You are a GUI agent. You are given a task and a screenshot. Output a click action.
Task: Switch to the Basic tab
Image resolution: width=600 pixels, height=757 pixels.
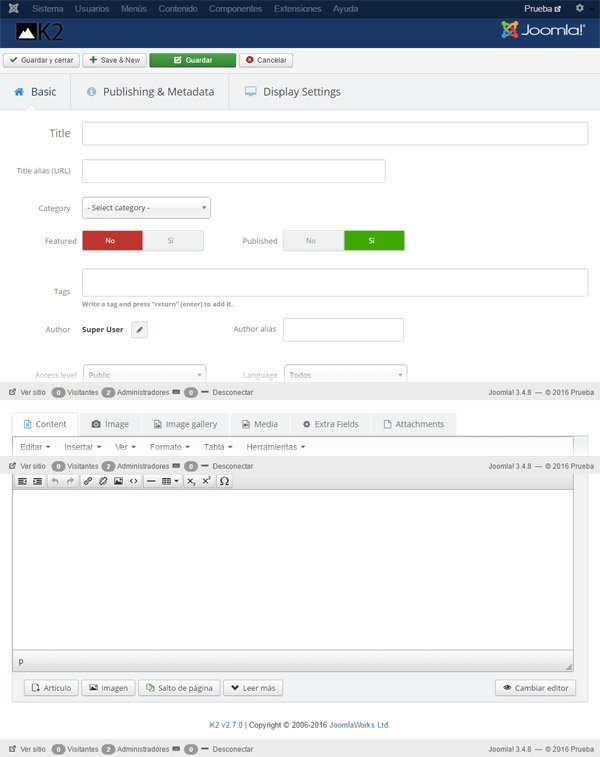[x=35, y=92]
